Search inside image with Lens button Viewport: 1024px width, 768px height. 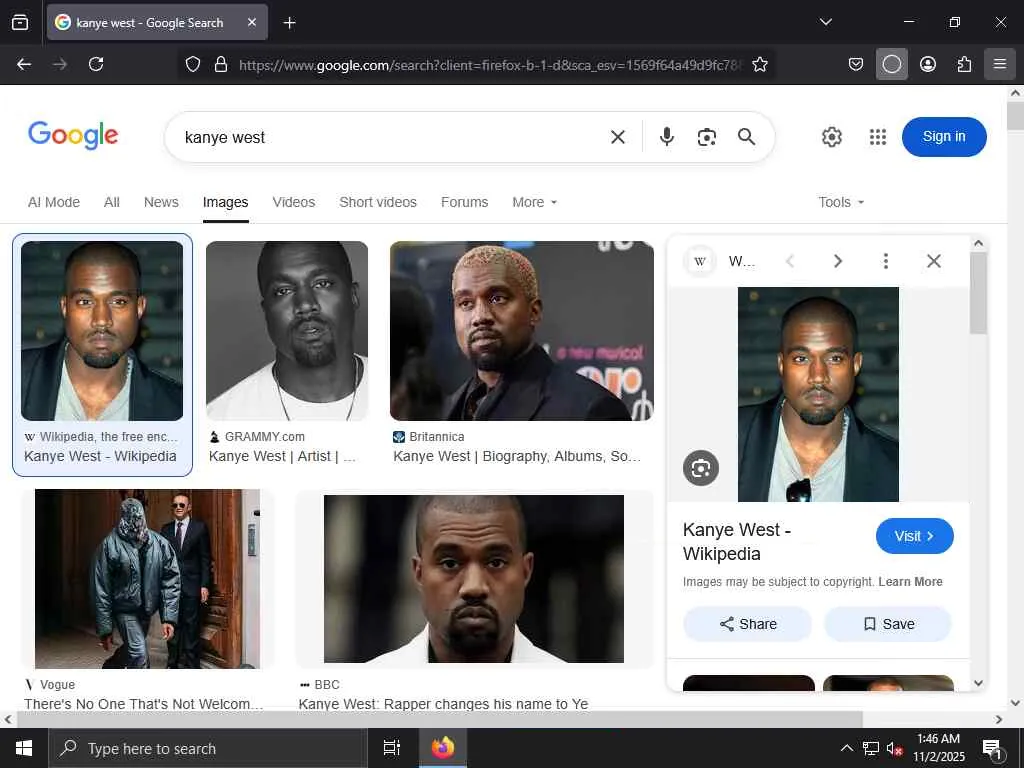[701, 468]
